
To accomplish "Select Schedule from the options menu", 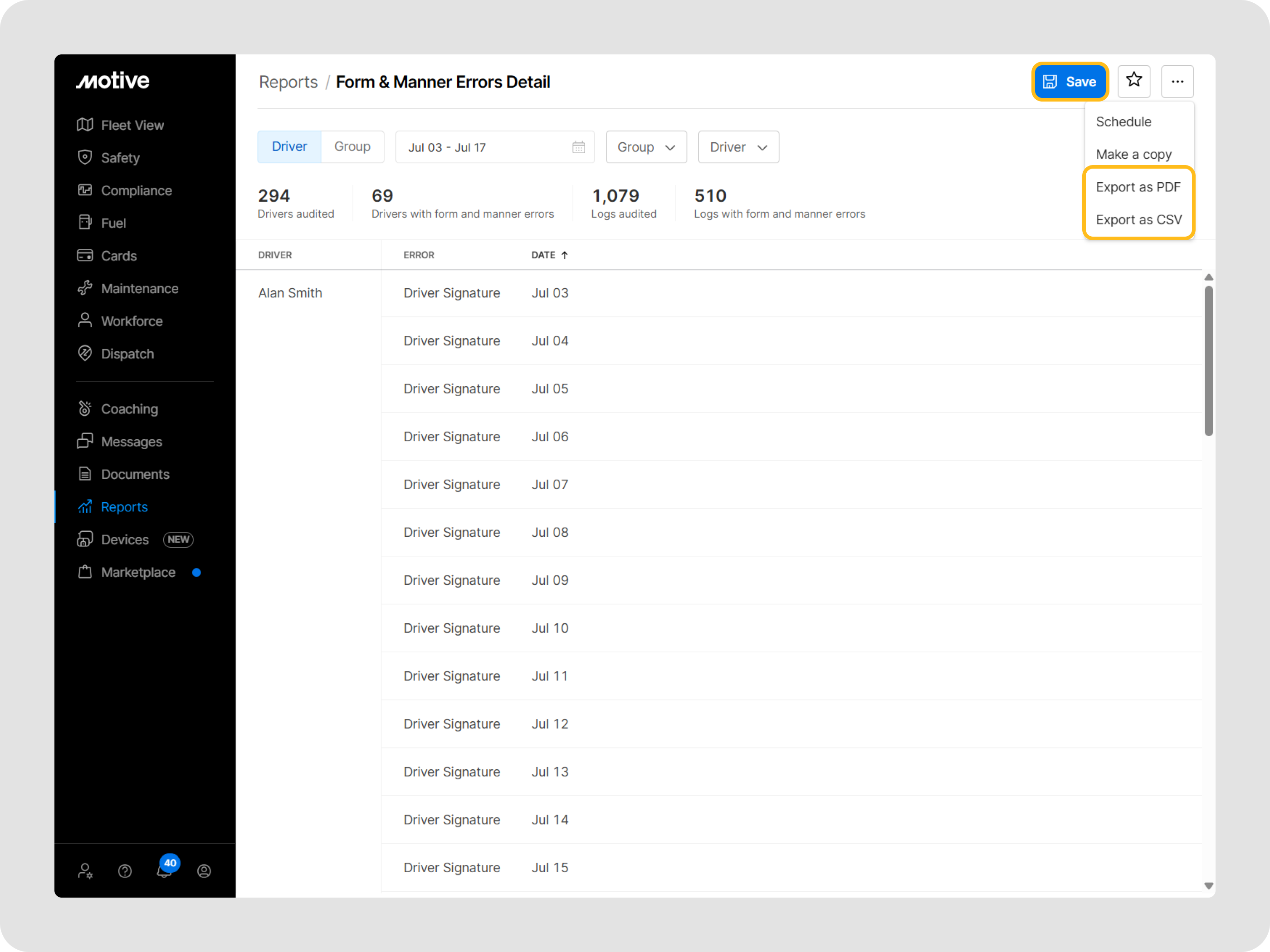I will [1123, 121].
